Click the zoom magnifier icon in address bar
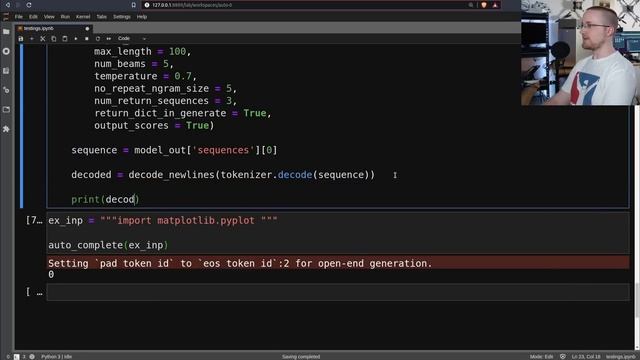The height and width of the screenshot is (360, 640). point(471,5)
